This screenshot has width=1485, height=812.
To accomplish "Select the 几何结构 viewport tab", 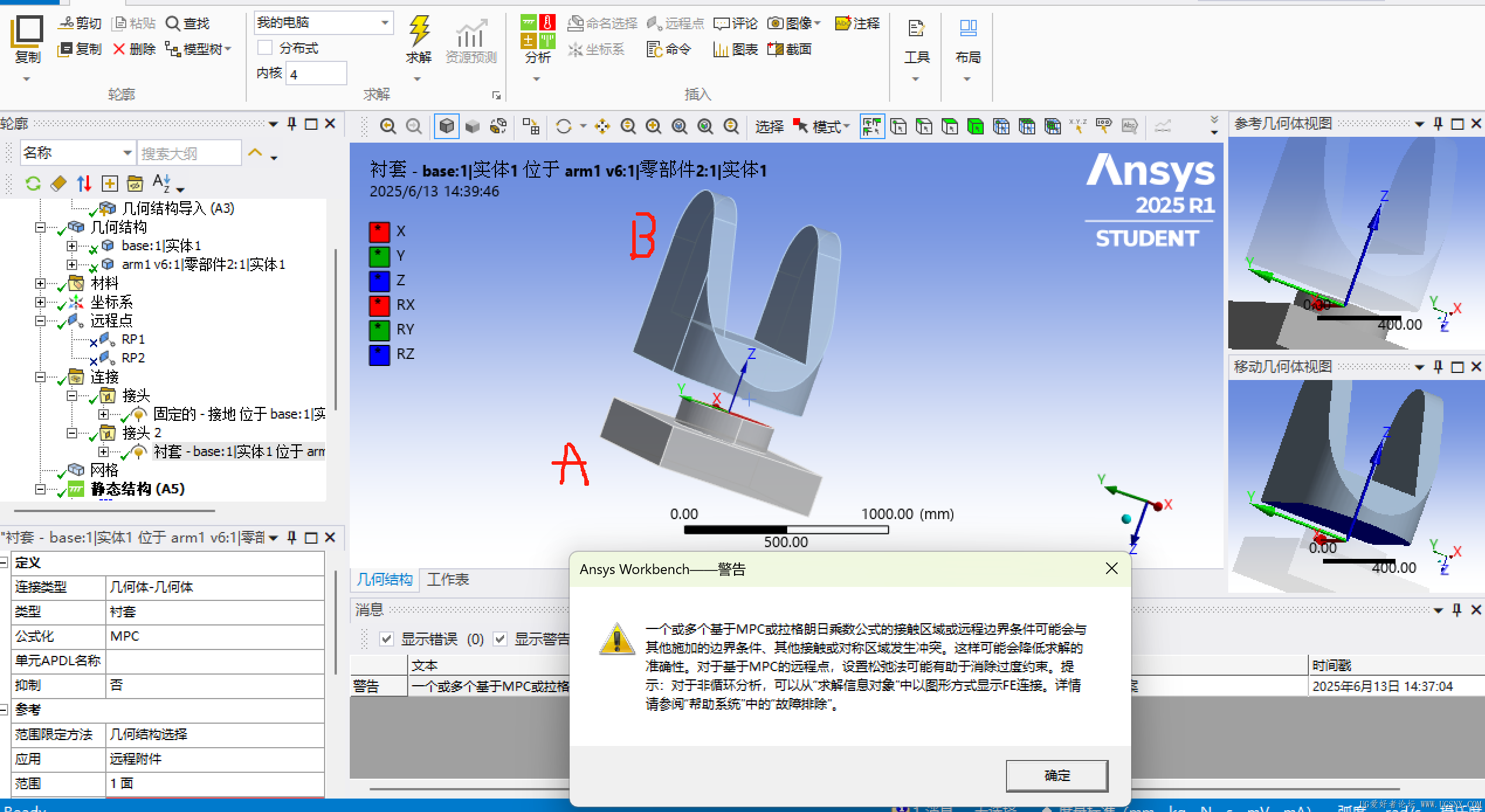I will coord(384,579).
